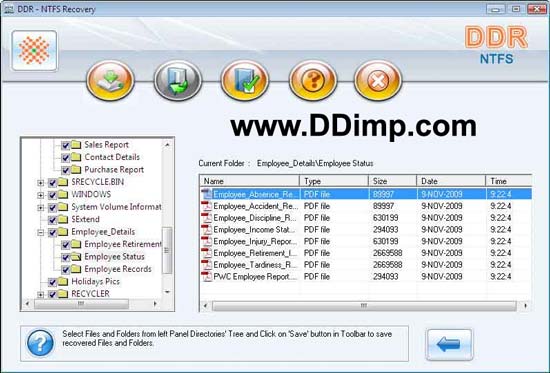
Task: Sort files by the Date column header
Action: click(x=451, y=181)
